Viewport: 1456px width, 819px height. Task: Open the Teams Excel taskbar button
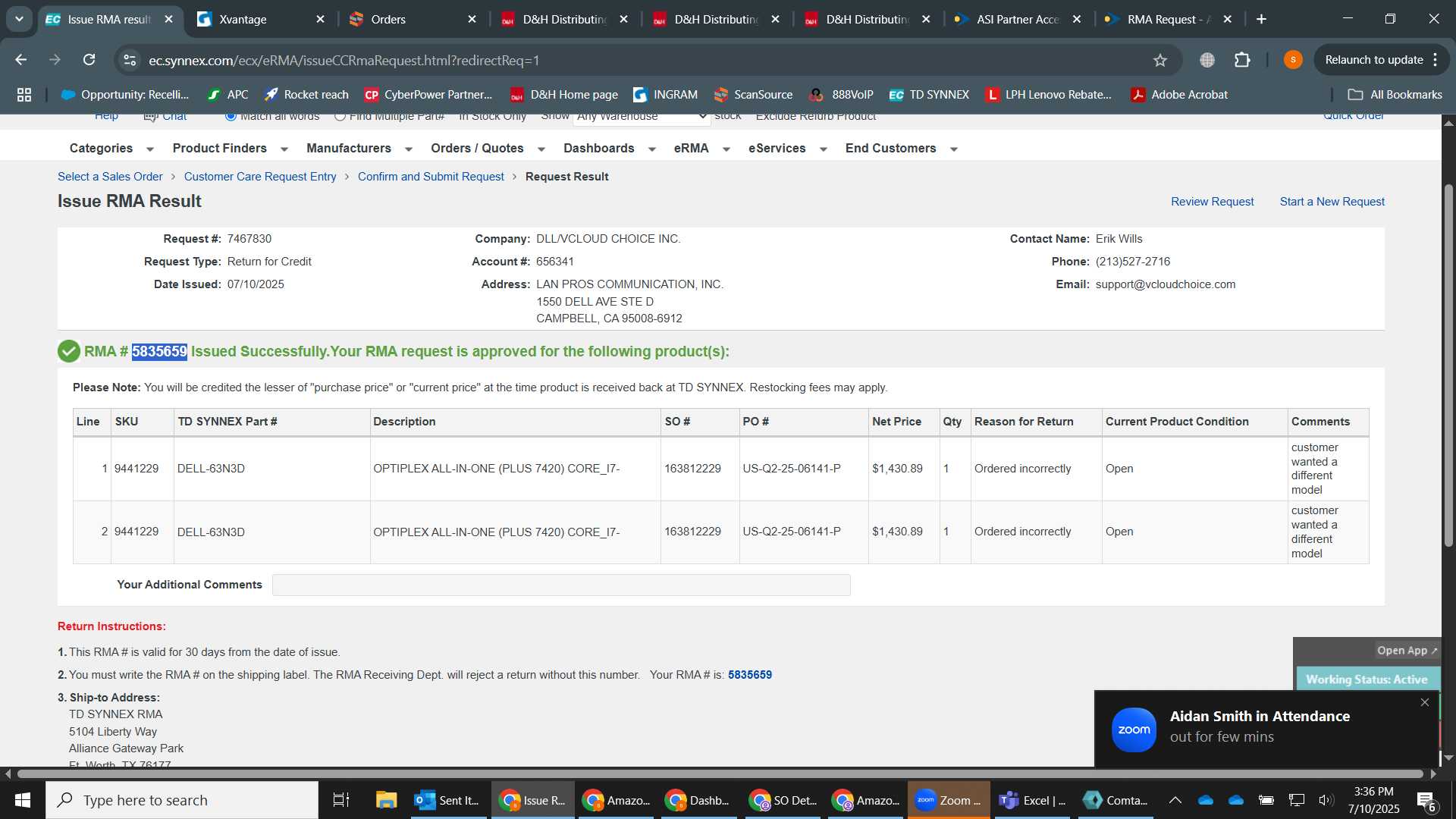pyautogui.click(x=1032, y=800)
